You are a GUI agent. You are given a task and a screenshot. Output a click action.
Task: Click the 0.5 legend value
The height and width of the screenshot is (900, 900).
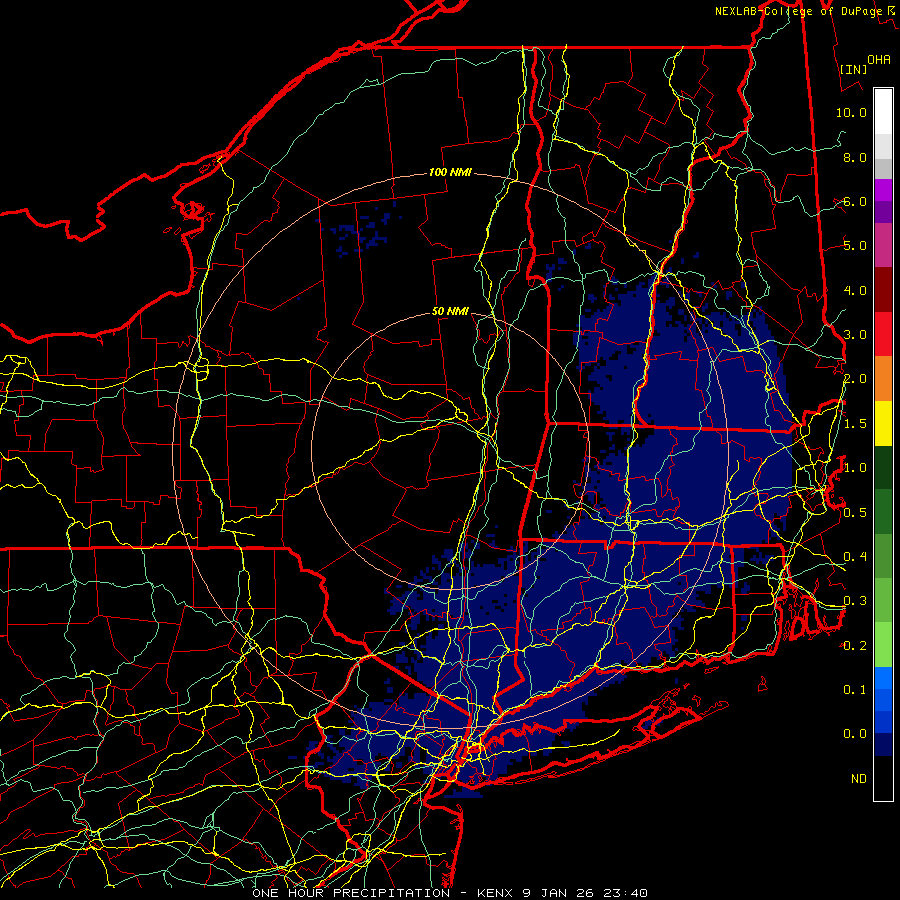(855, 512)
